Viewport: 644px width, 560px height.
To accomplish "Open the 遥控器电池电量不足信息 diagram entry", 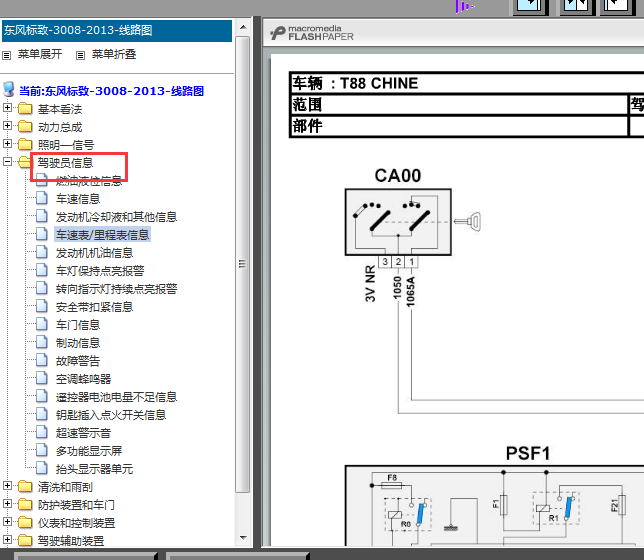I will click(x=116, y=397).
